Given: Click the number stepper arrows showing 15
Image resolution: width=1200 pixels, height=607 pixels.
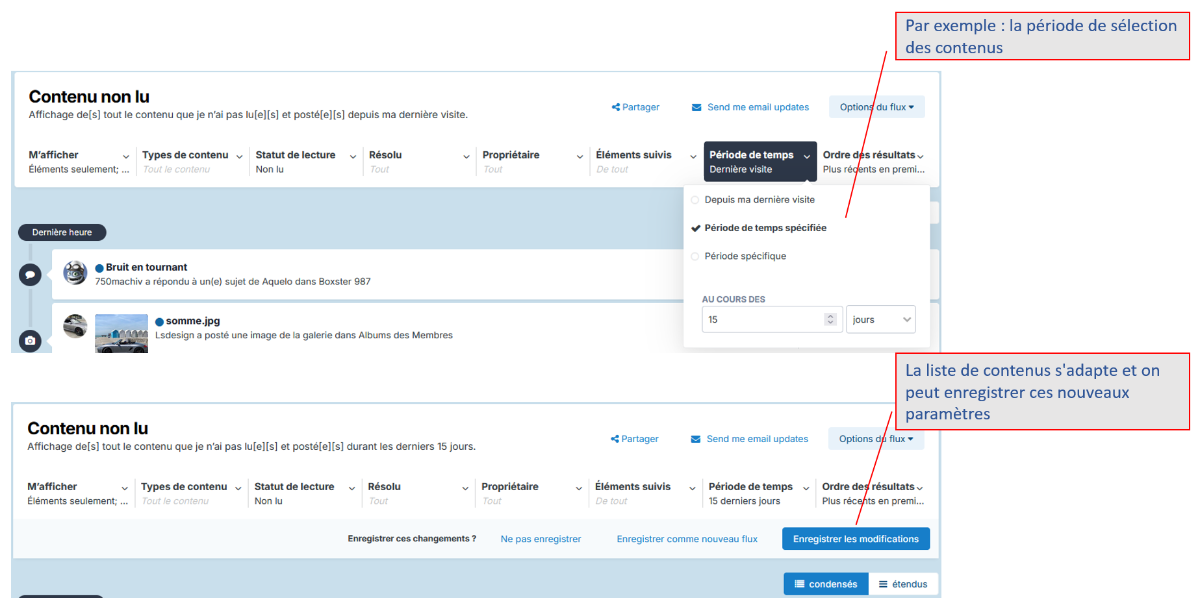Looking at the screenshot, I should (x=829, y=320).
